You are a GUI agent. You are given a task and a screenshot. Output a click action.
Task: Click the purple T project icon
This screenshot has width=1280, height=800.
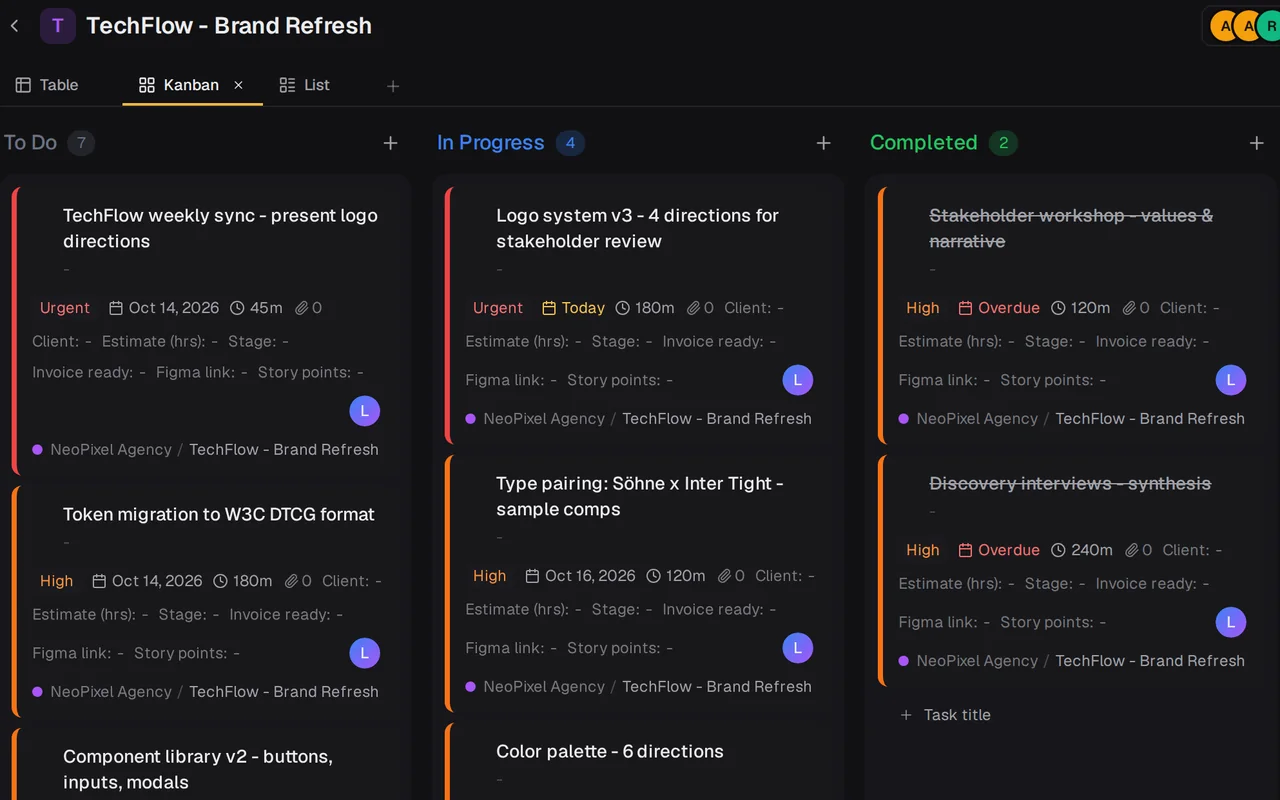coord(58,26)
